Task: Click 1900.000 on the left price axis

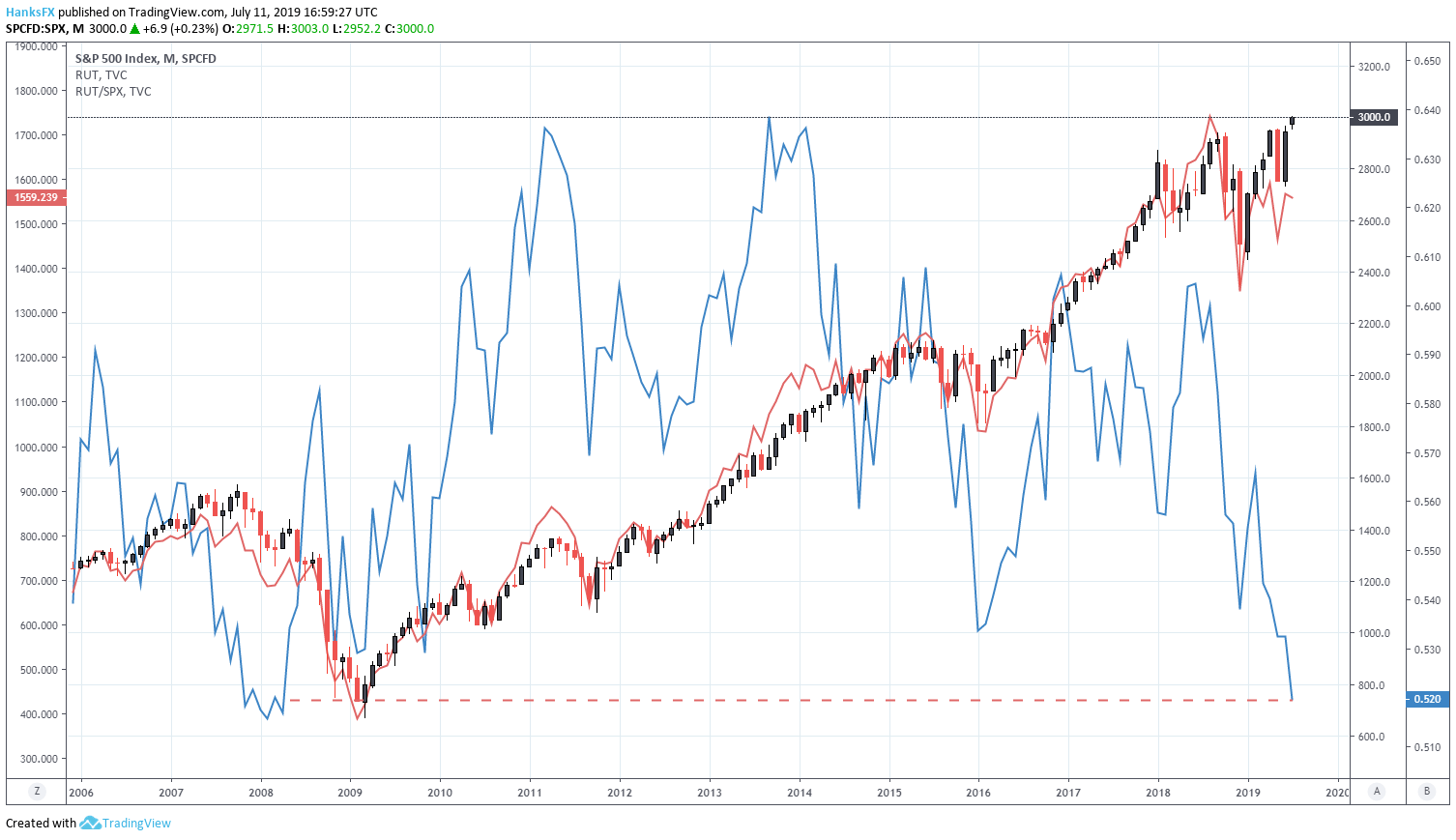Action: [x=36, y=46]
